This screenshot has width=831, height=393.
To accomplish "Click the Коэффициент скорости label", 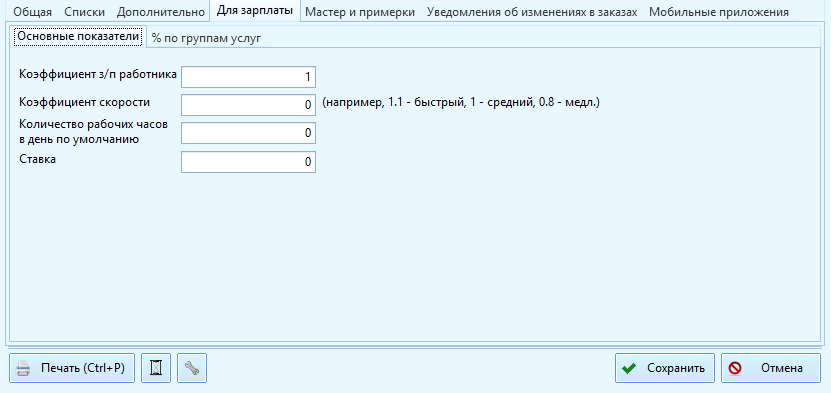I will (85, 102).
